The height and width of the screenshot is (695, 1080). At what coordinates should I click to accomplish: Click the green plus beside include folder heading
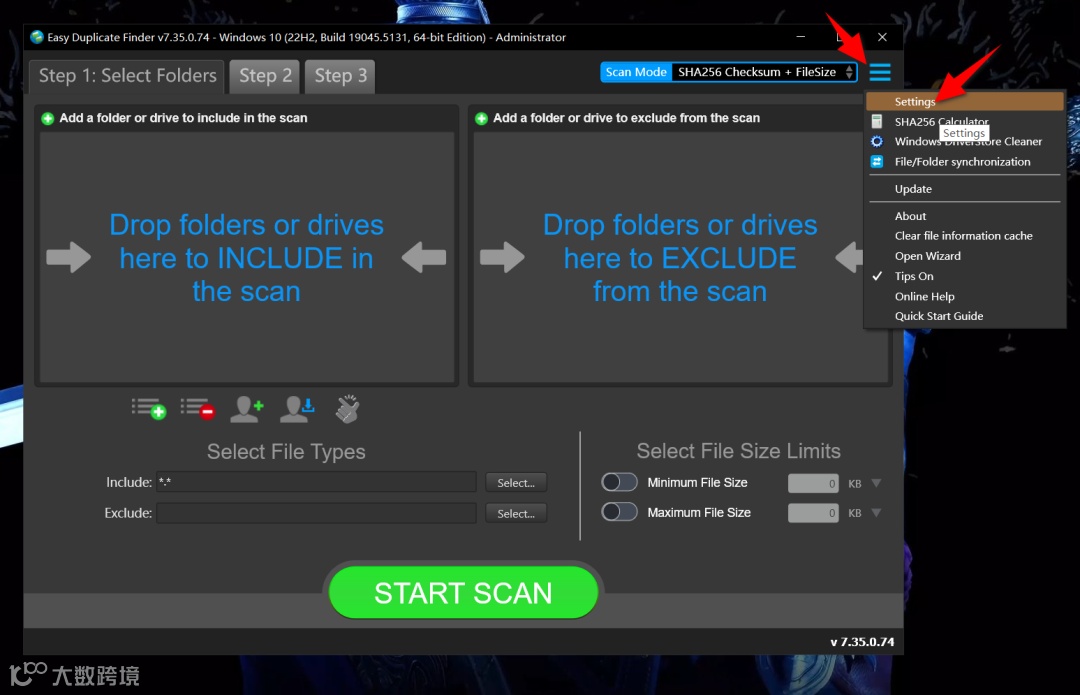pos(48,118)
